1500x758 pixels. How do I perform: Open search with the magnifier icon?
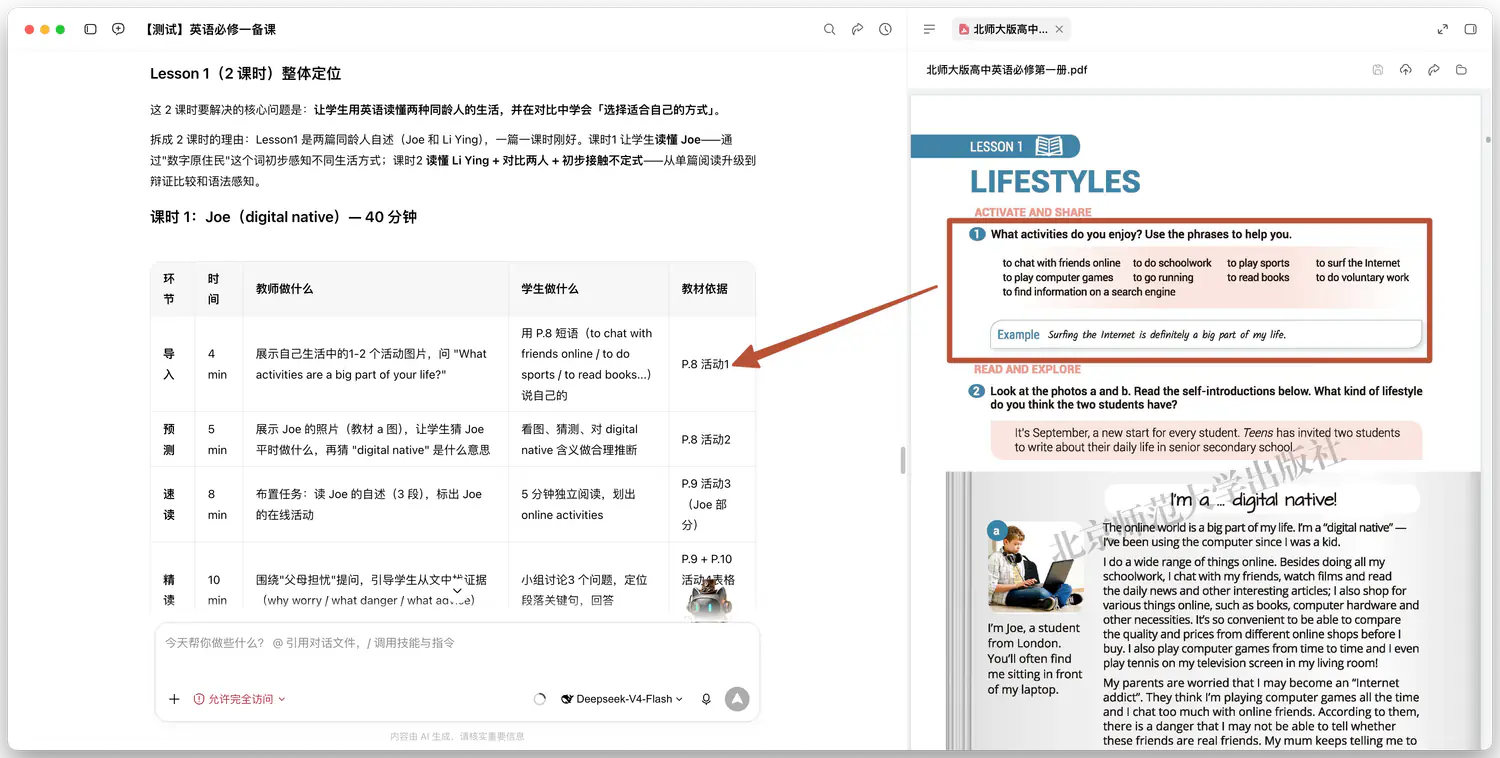(829, 30)
